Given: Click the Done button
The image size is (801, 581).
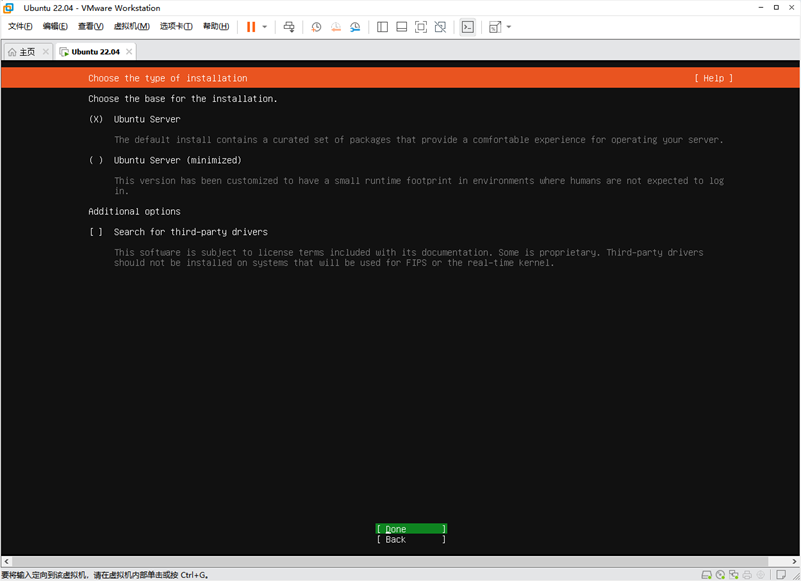Looking at the screenshot, I should [x=411, y=529].
